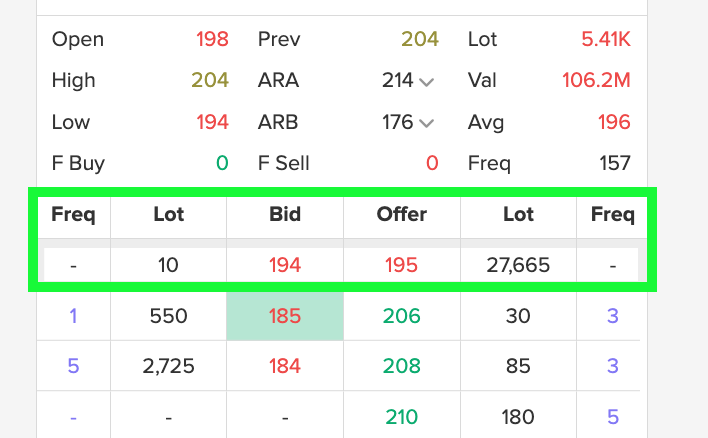Click the Bid column header
Screen dimensions: 708x438
coord(285,214)
